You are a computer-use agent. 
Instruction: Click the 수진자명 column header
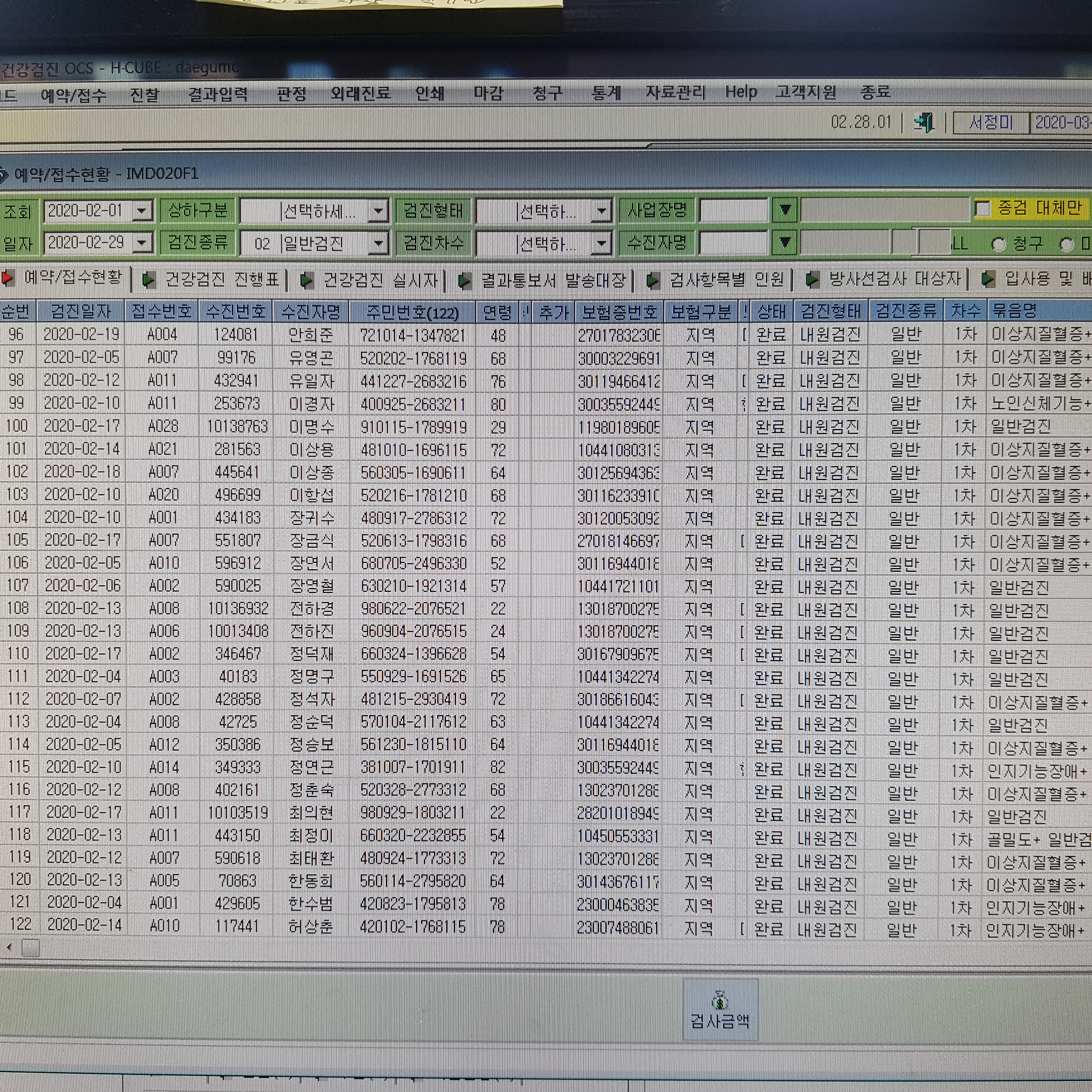[311, 311]
